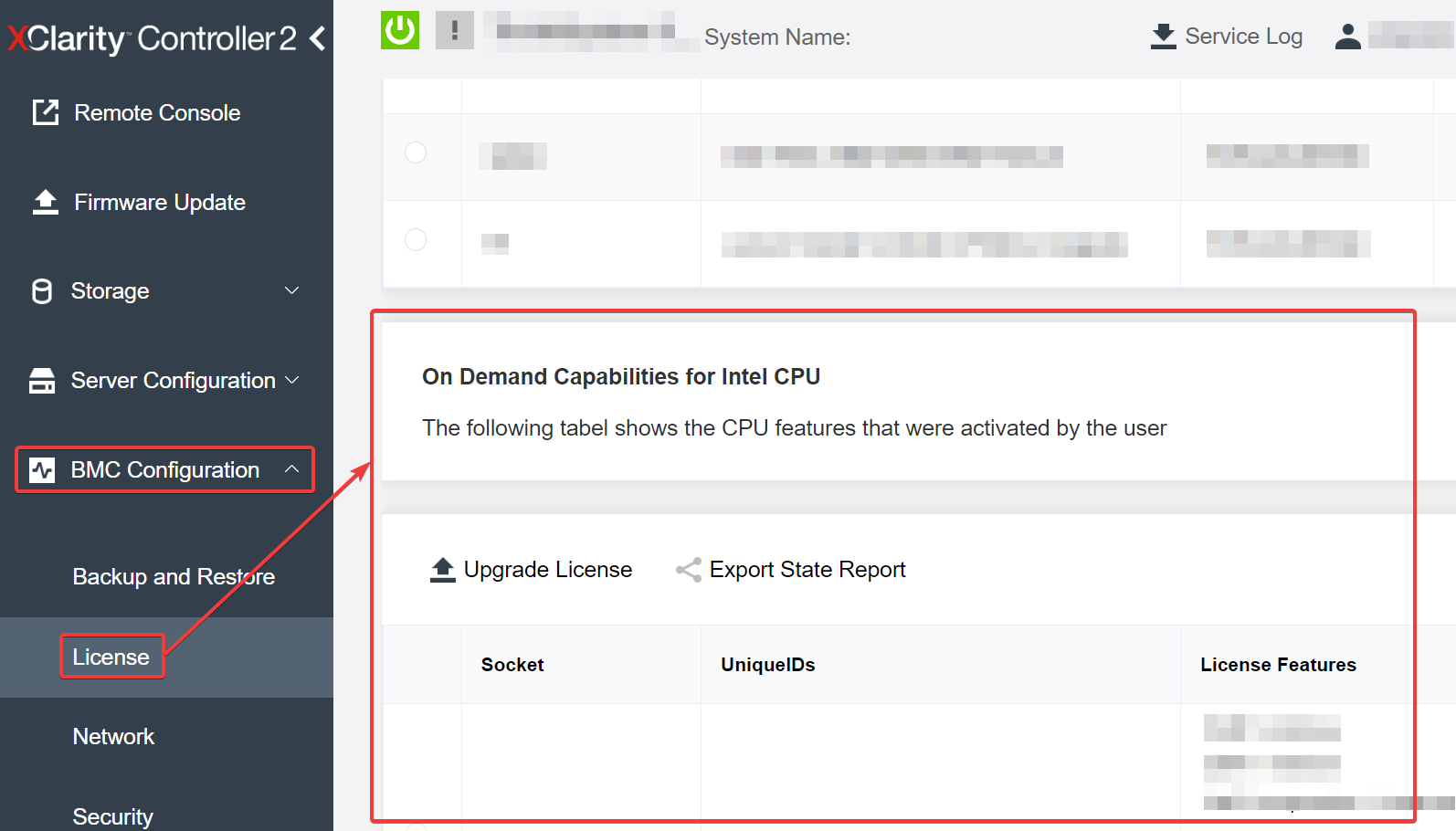This screenshot has height=831, width=1456.
Task: Click the Export State Report share icon
Action: (x=688, y=570)
